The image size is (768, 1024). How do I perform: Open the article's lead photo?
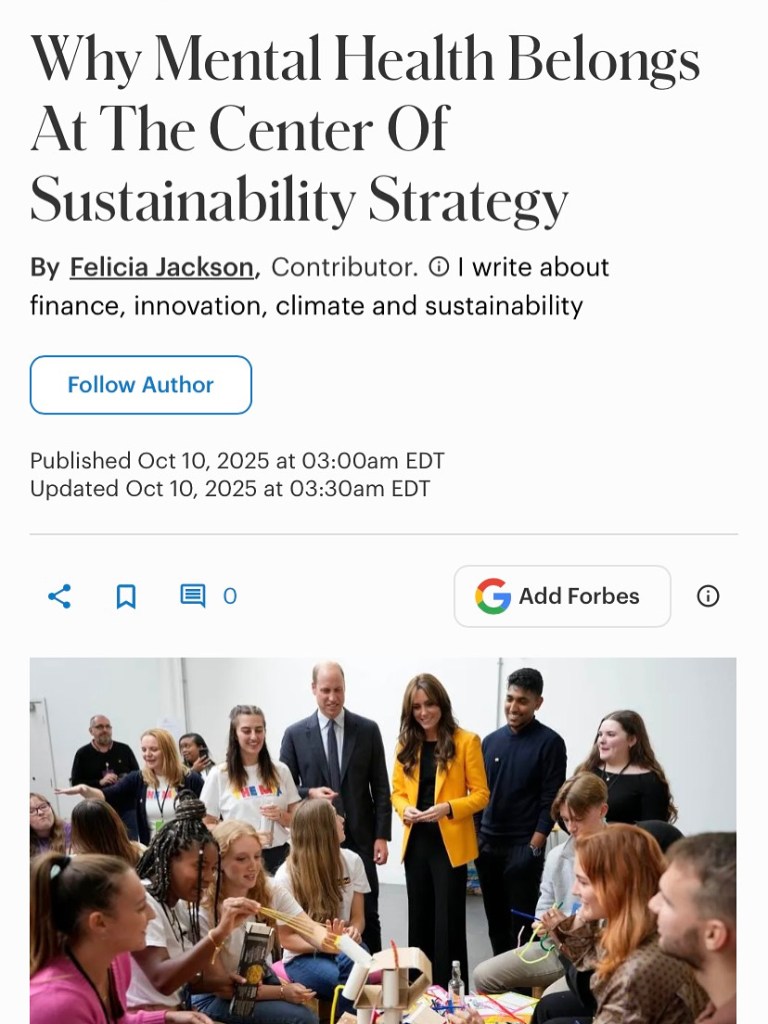point(383,840)
